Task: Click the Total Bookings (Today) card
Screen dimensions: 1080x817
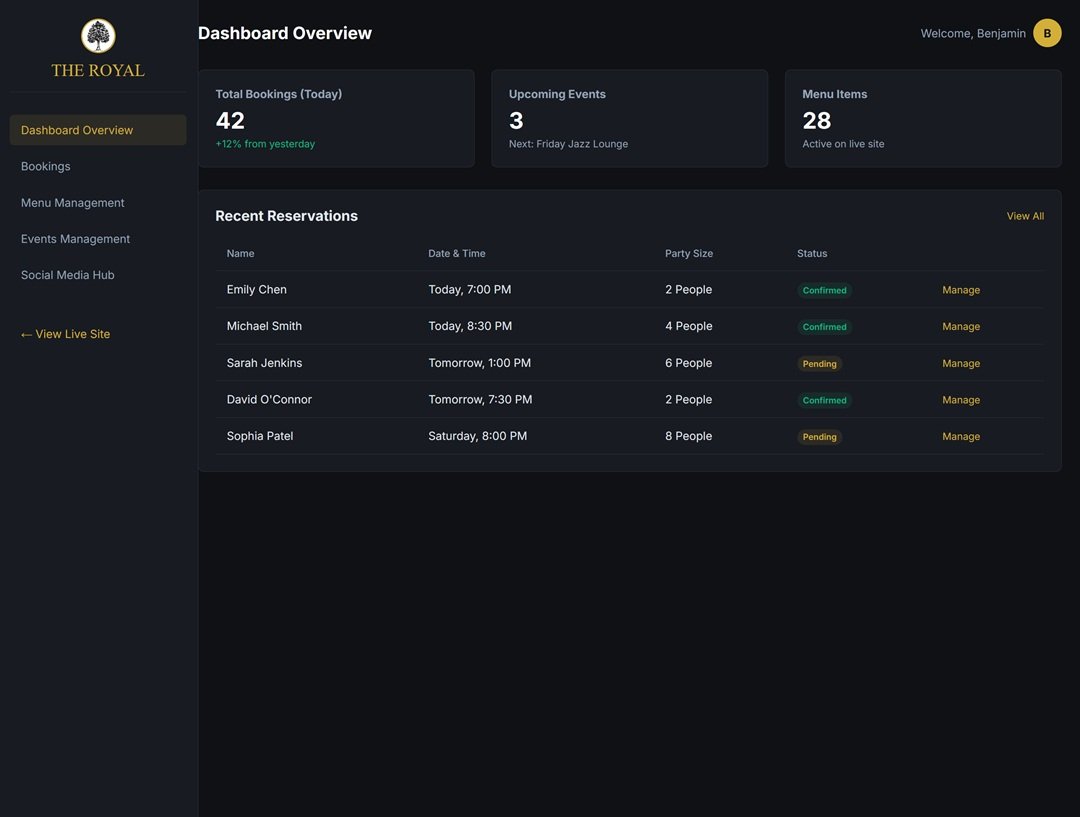Action: tap(336, 118)
